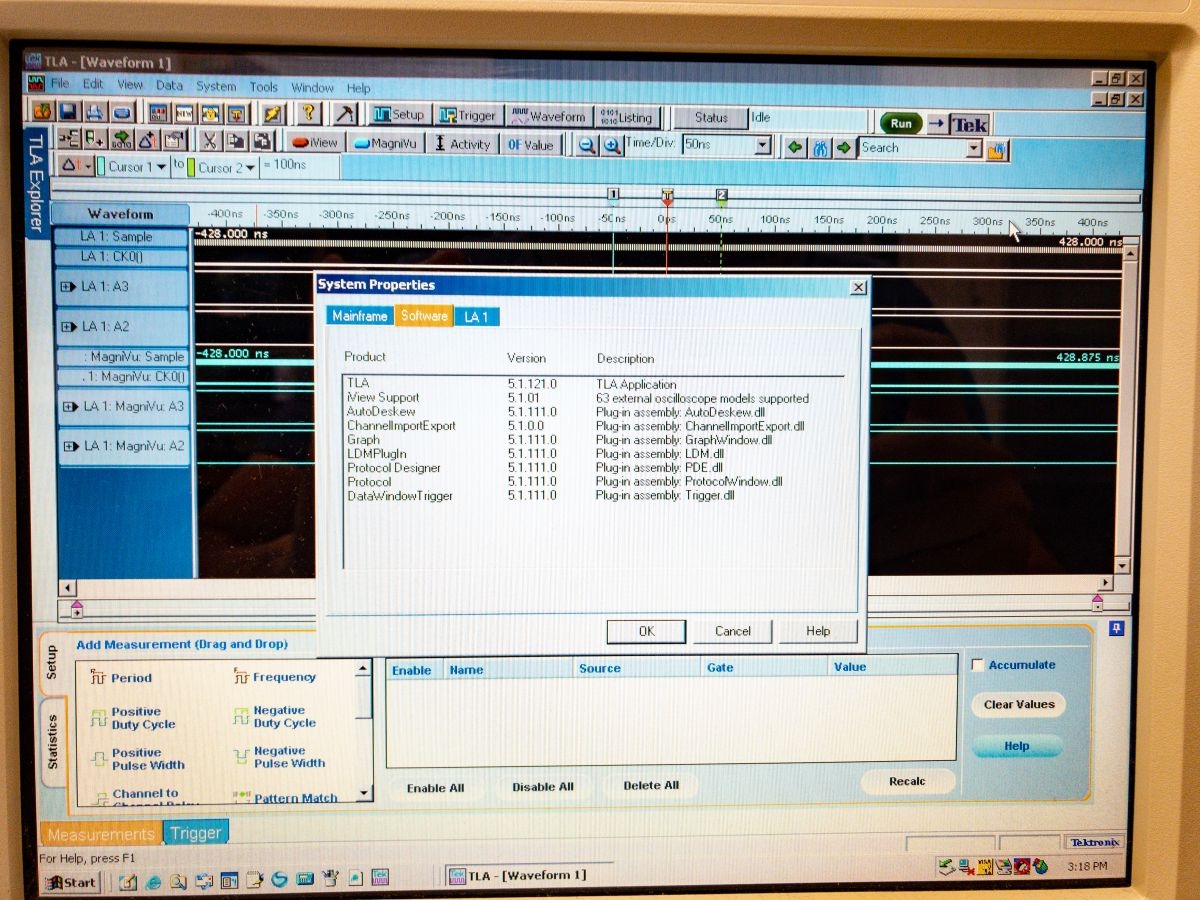This screenshot has height=900, width=1200.
Task: Click the search backward green arrow
Action: coord(795,148)
